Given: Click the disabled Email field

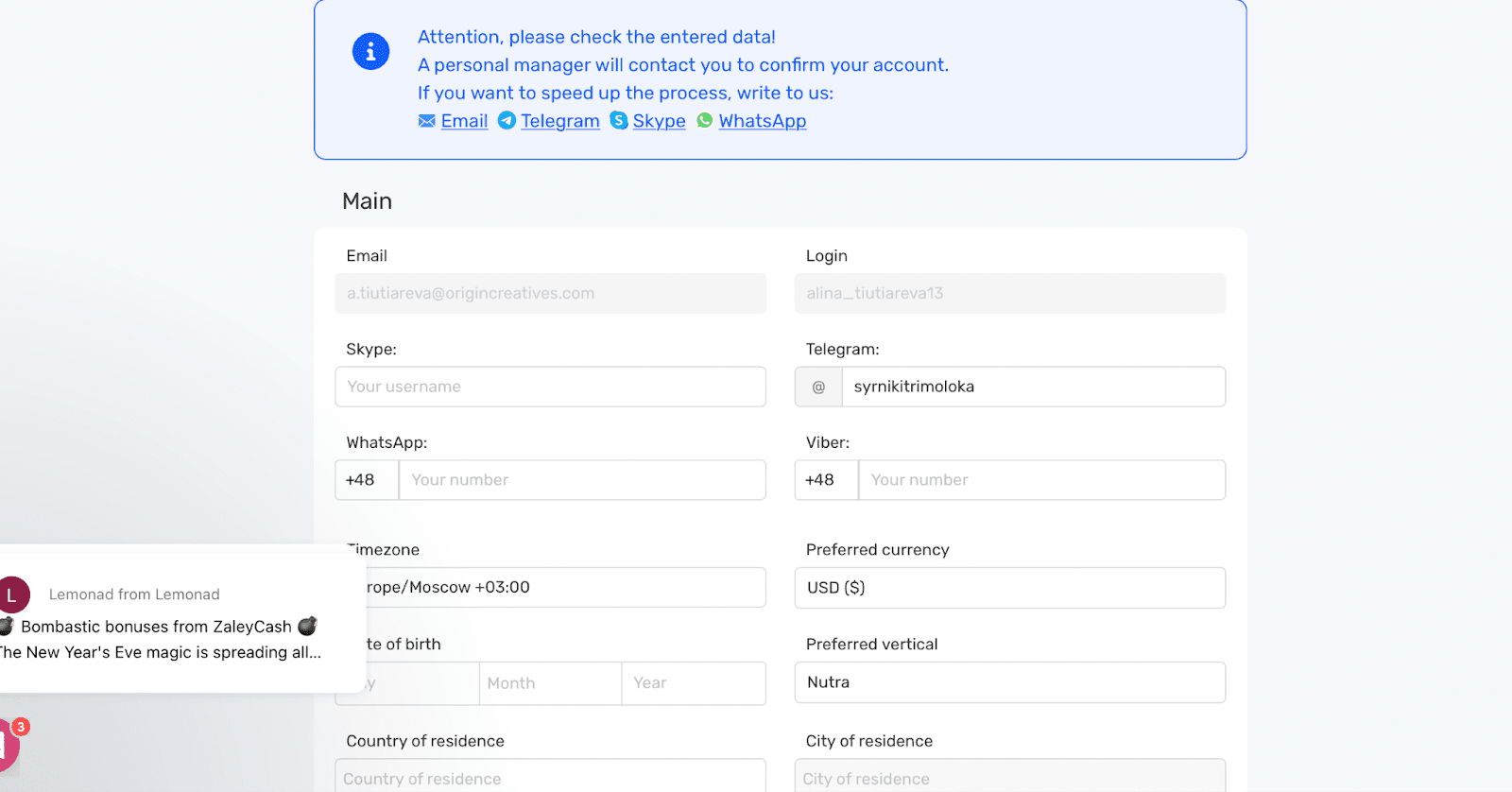Looking at the screenshot, I should click(550, 293).
